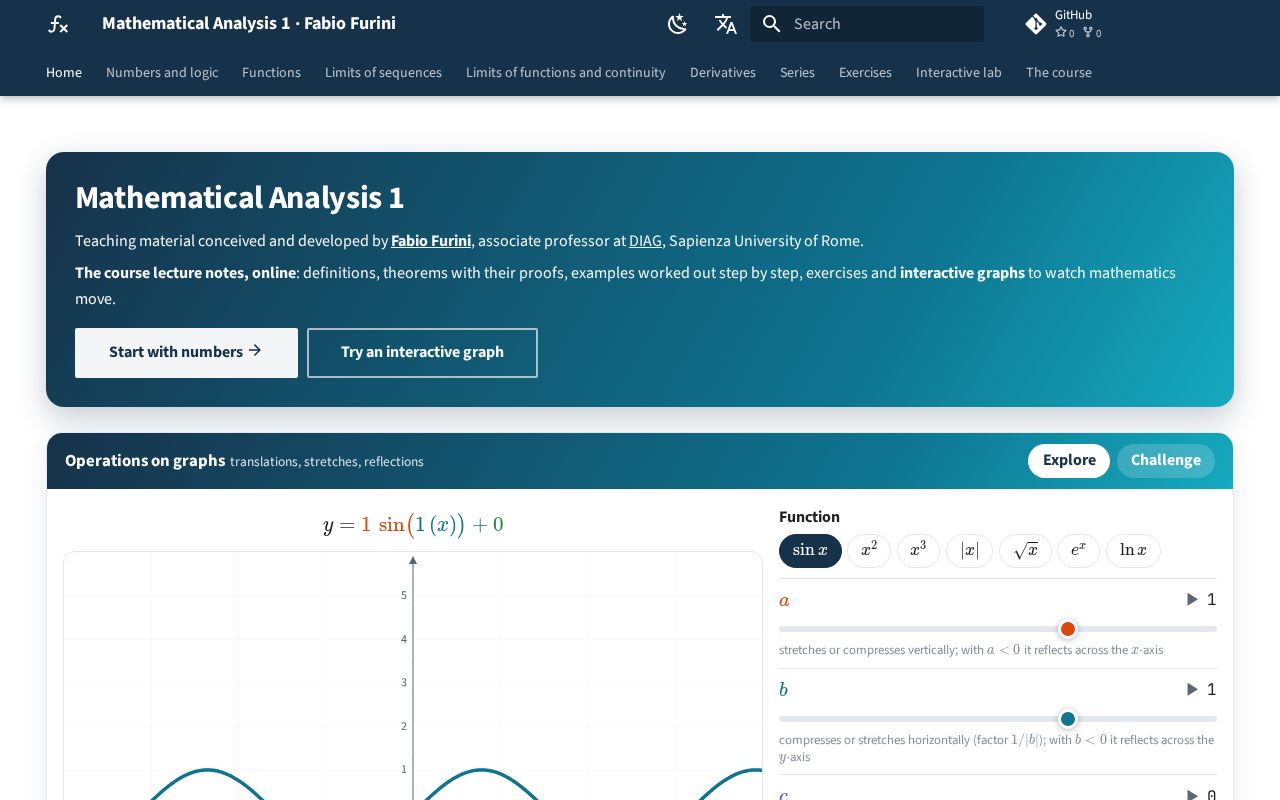Click Start with numbers button

point(186,353)
